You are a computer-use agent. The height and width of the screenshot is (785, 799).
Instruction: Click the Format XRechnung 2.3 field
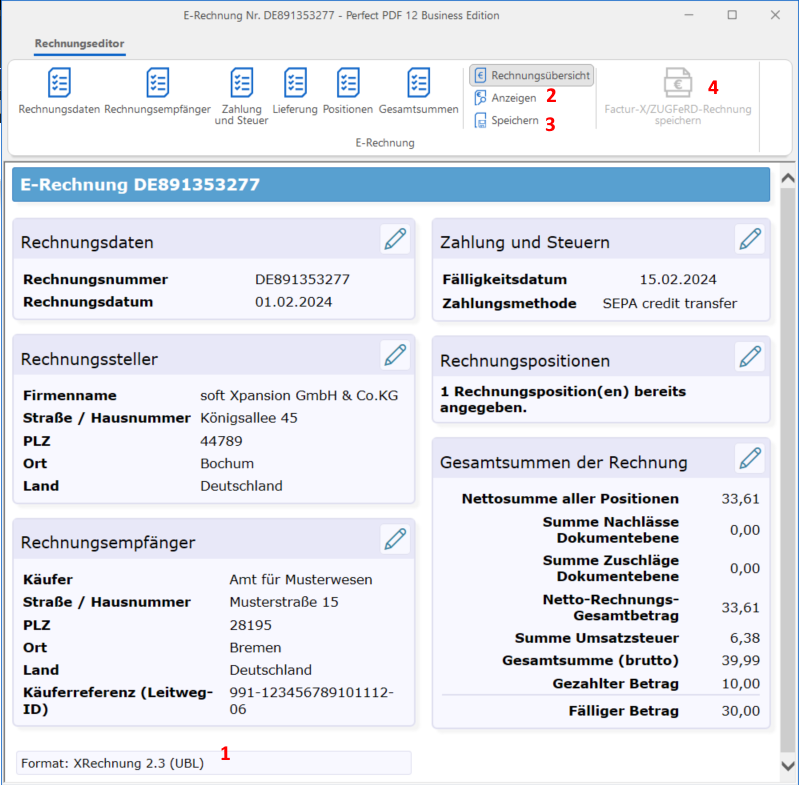tap(213, 763)
